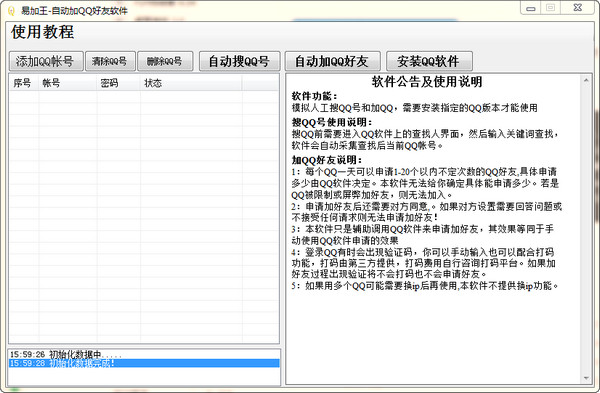Screen dimensions: 600x393
Task: Click the app icon in title bar
Action: coord(11,10)
